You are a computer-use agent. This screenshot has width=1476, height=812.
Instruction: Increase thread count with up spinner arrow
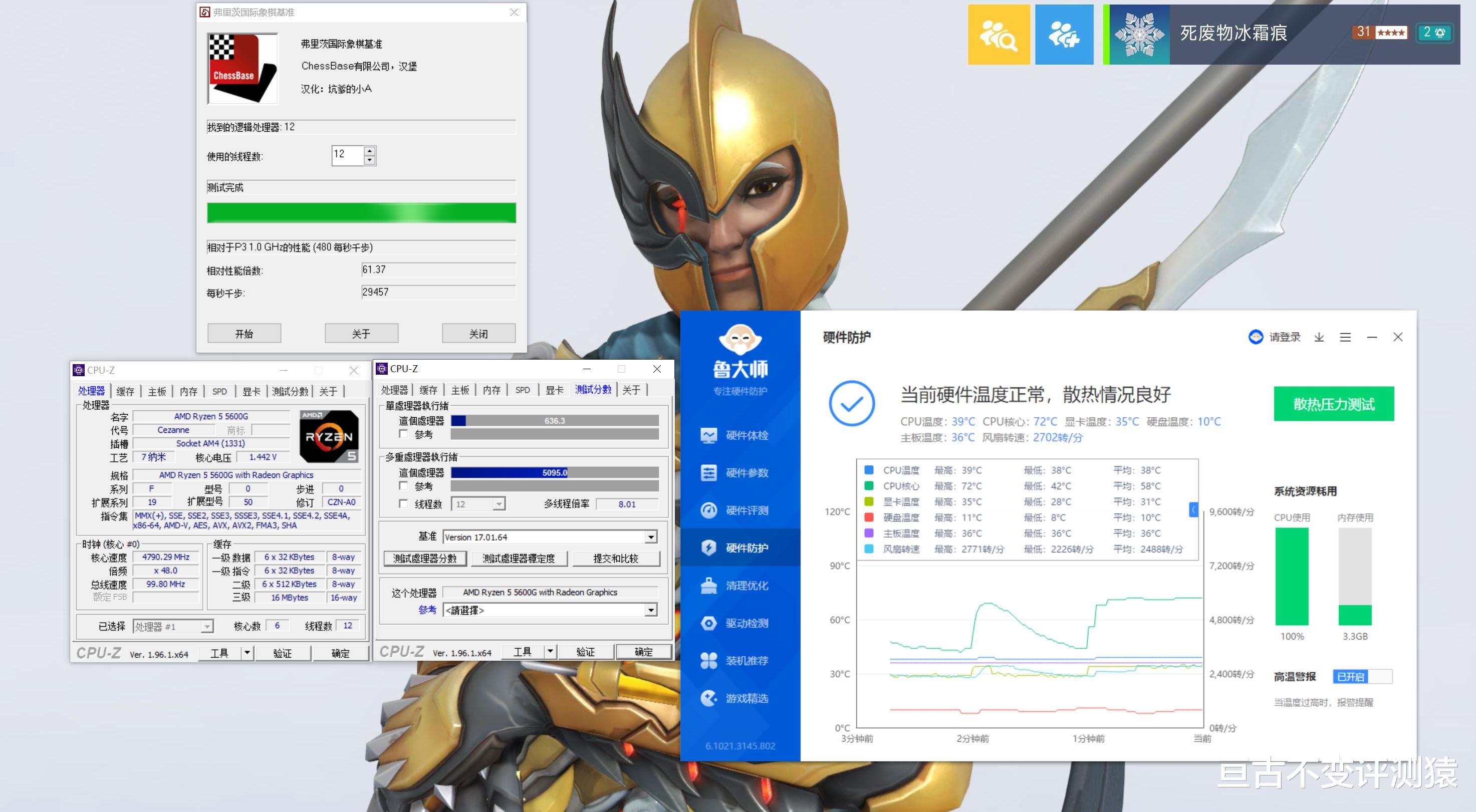tap(370, 151)
